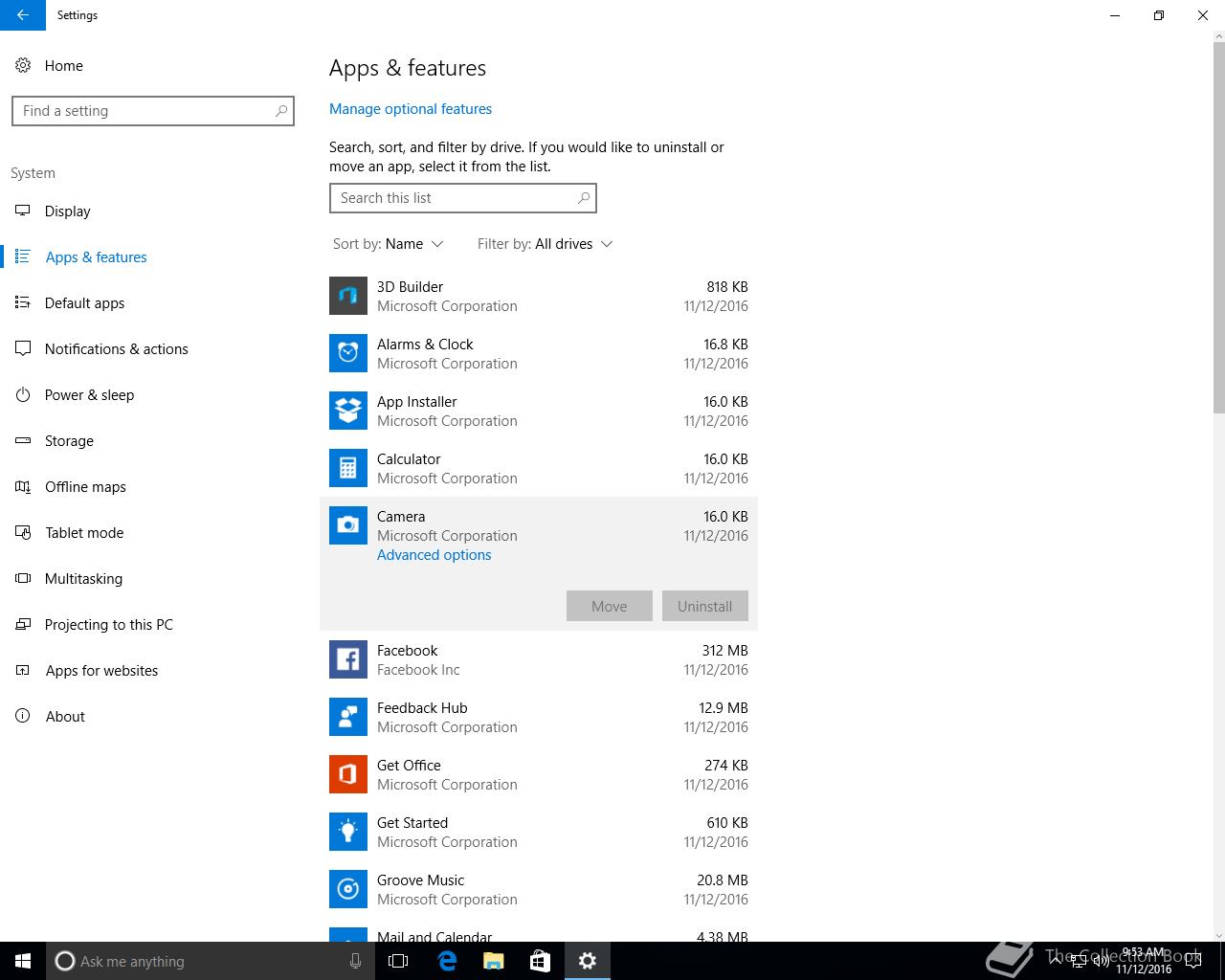The height and width of the screenshot is (980, 1225).
Task: Open Camera Advanced options link
Action: click(434, 555)
